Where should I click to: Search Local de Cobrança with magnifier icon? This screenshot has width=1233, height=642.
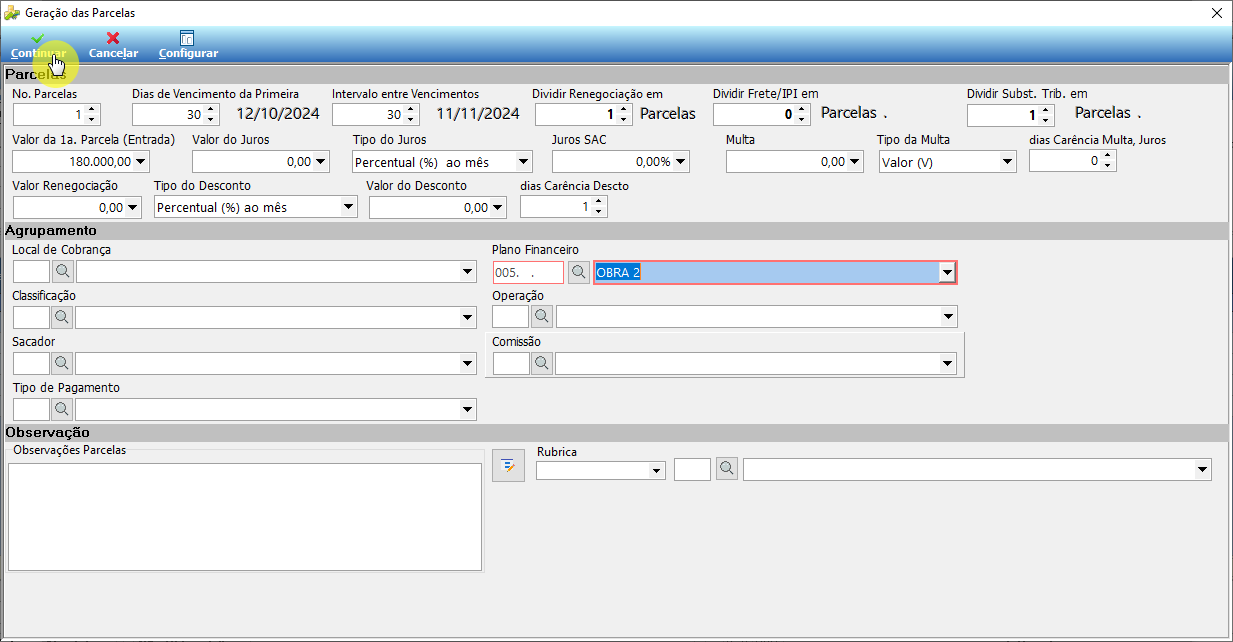click(x=62, y=271)
